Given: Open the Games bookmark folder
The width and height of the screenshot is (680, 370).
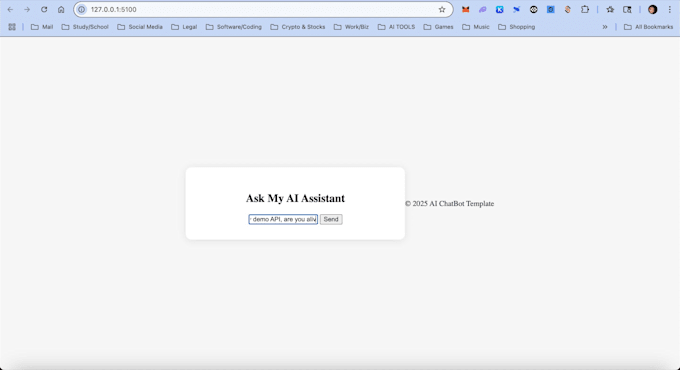Looking at the screenshot, I should tap(438, 27).
